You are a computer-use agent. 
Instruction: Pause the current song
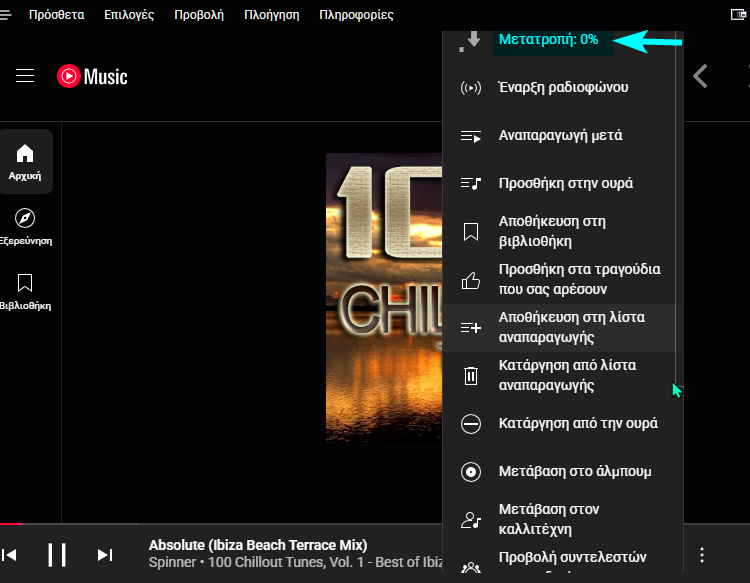[x=57, y=555]
